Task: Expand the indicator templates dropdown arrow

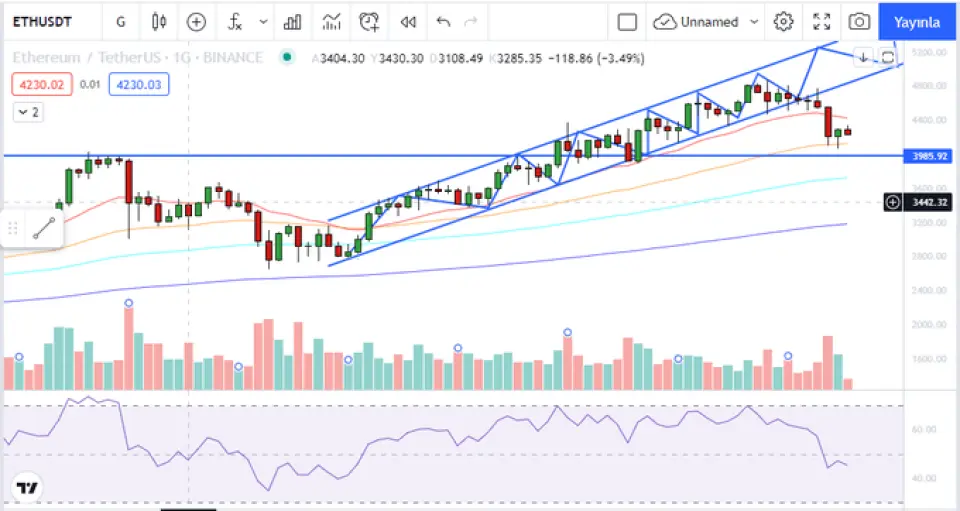Action: tap(263, 21)
